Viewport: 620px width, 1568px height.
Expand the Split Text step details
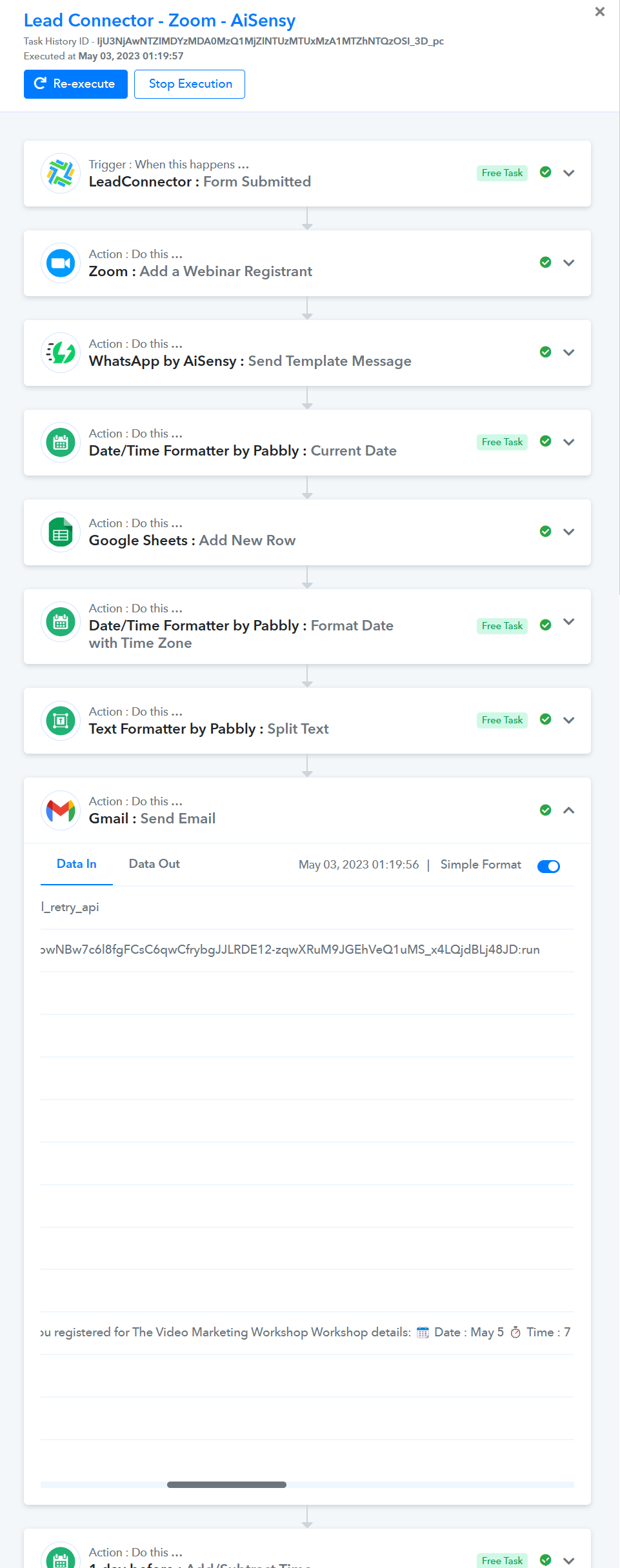569,720
